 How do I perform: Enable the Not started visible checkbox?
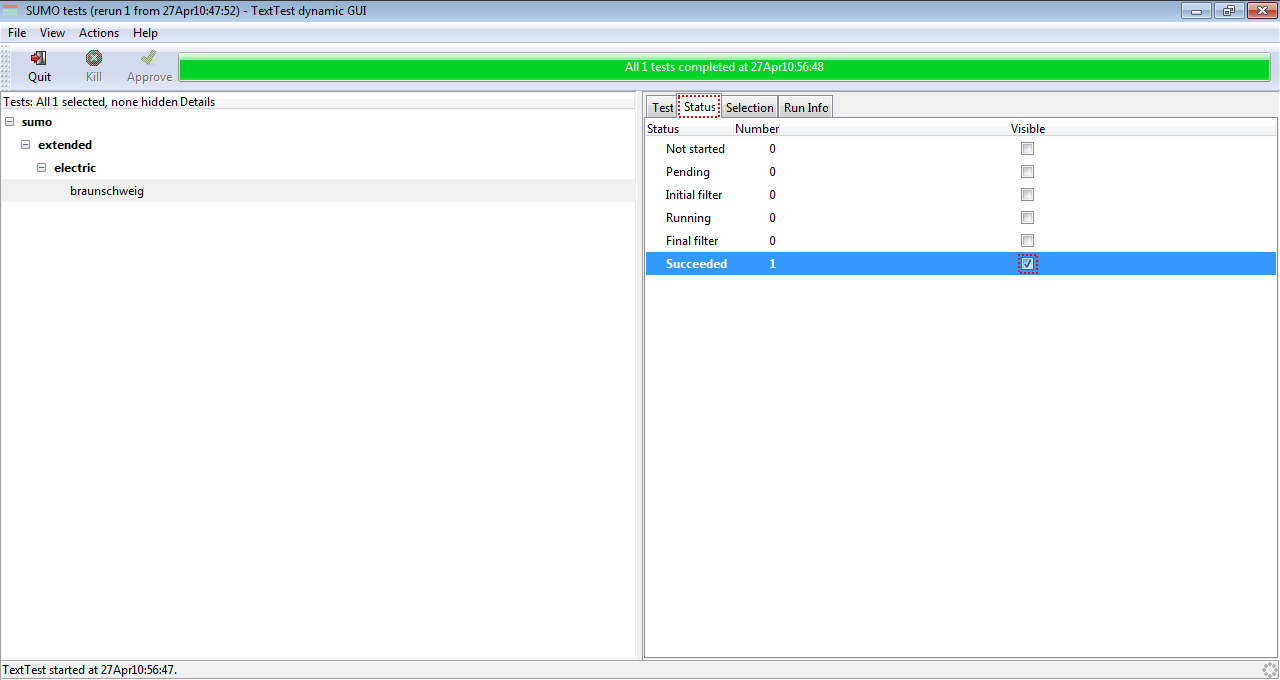tap(1027, 149)
